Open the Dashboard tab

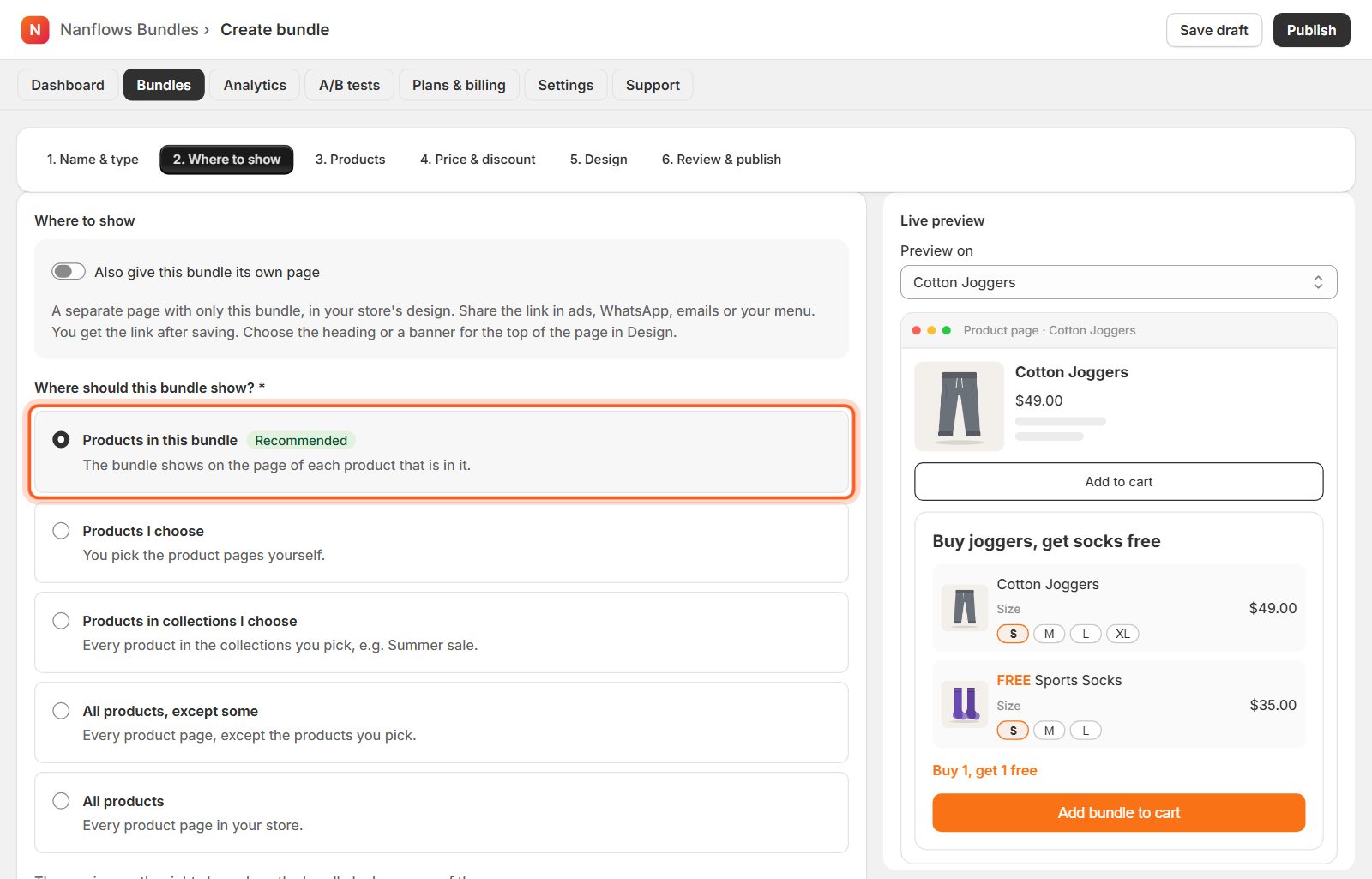(68, 85)
